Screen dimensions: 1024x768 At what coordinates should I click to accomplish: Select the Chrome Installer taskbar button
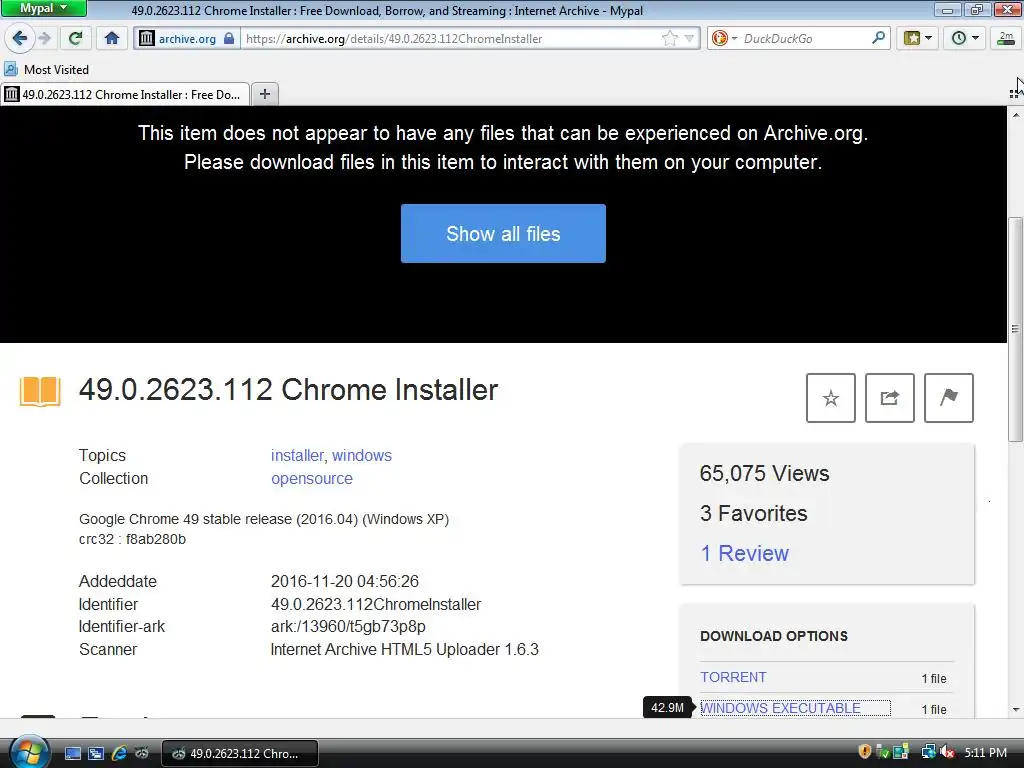click(239, 753)
